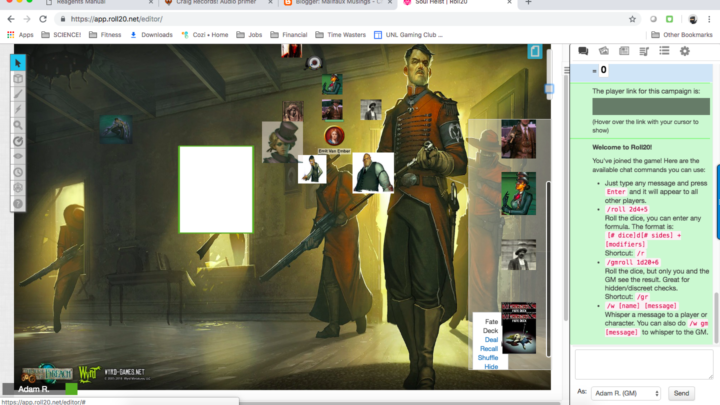The image size is (720, 405).
Task: Focus the chat message text box
Action: tap(644, 364)
